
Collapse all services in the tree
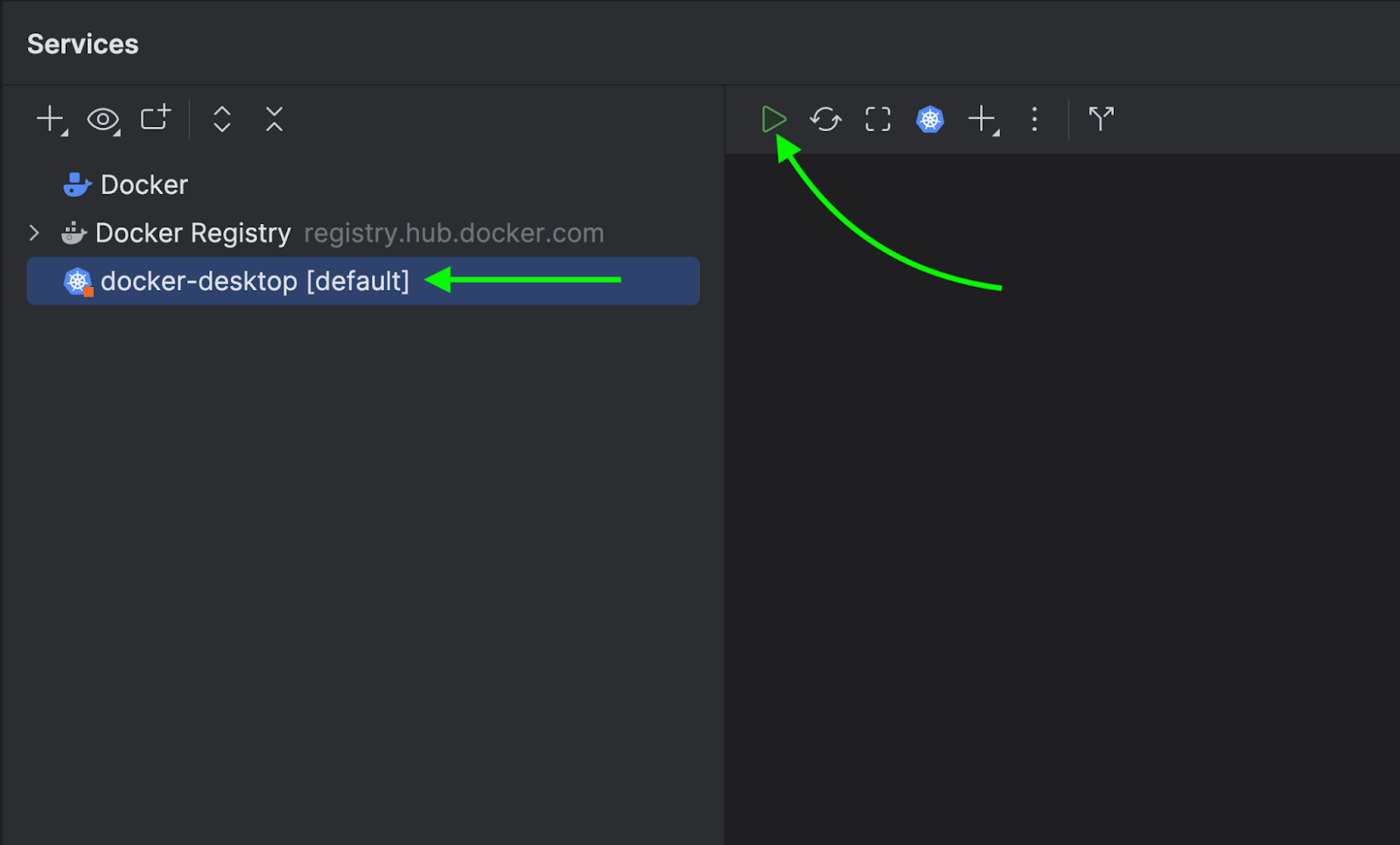pyautogui.click(x=274, y=119)
